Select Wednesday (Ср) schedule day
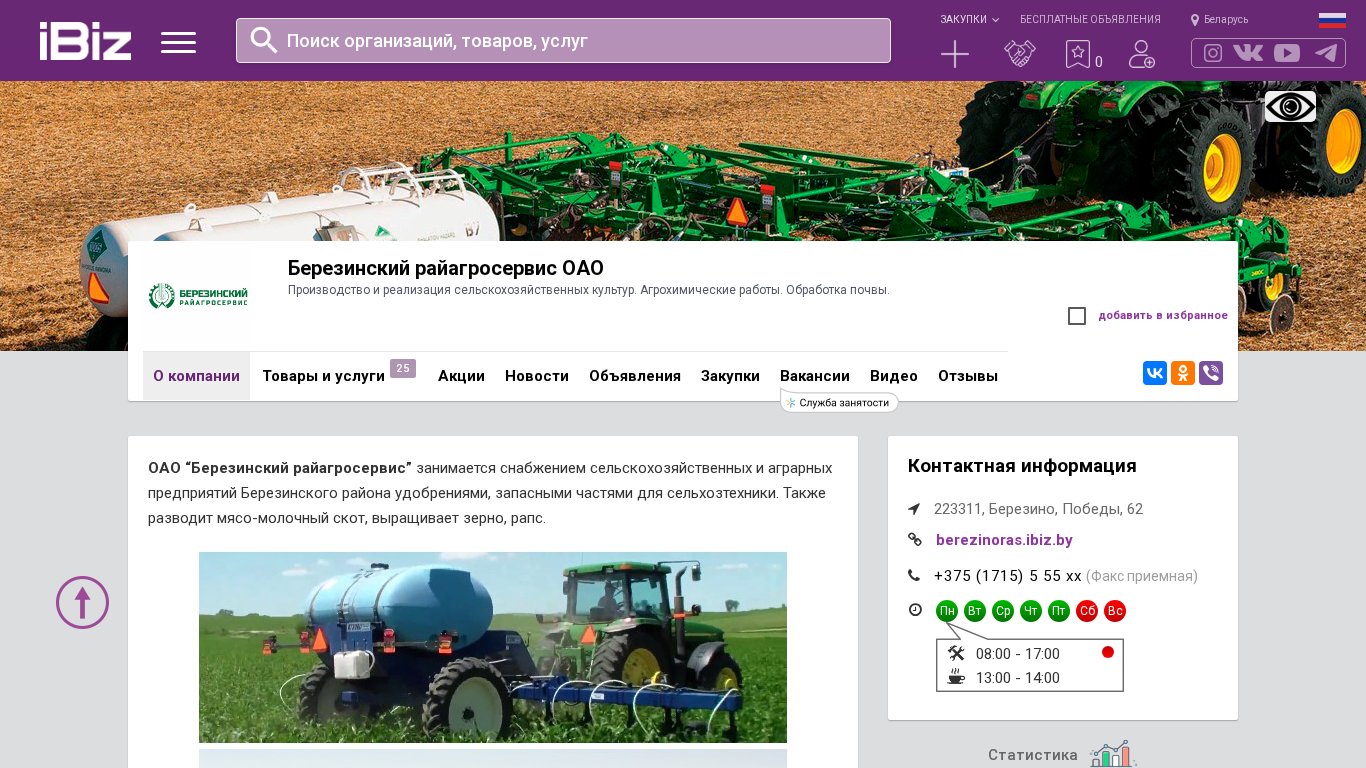Image resolution: width=1366 pixels, height=768 pixels. 1003,611
